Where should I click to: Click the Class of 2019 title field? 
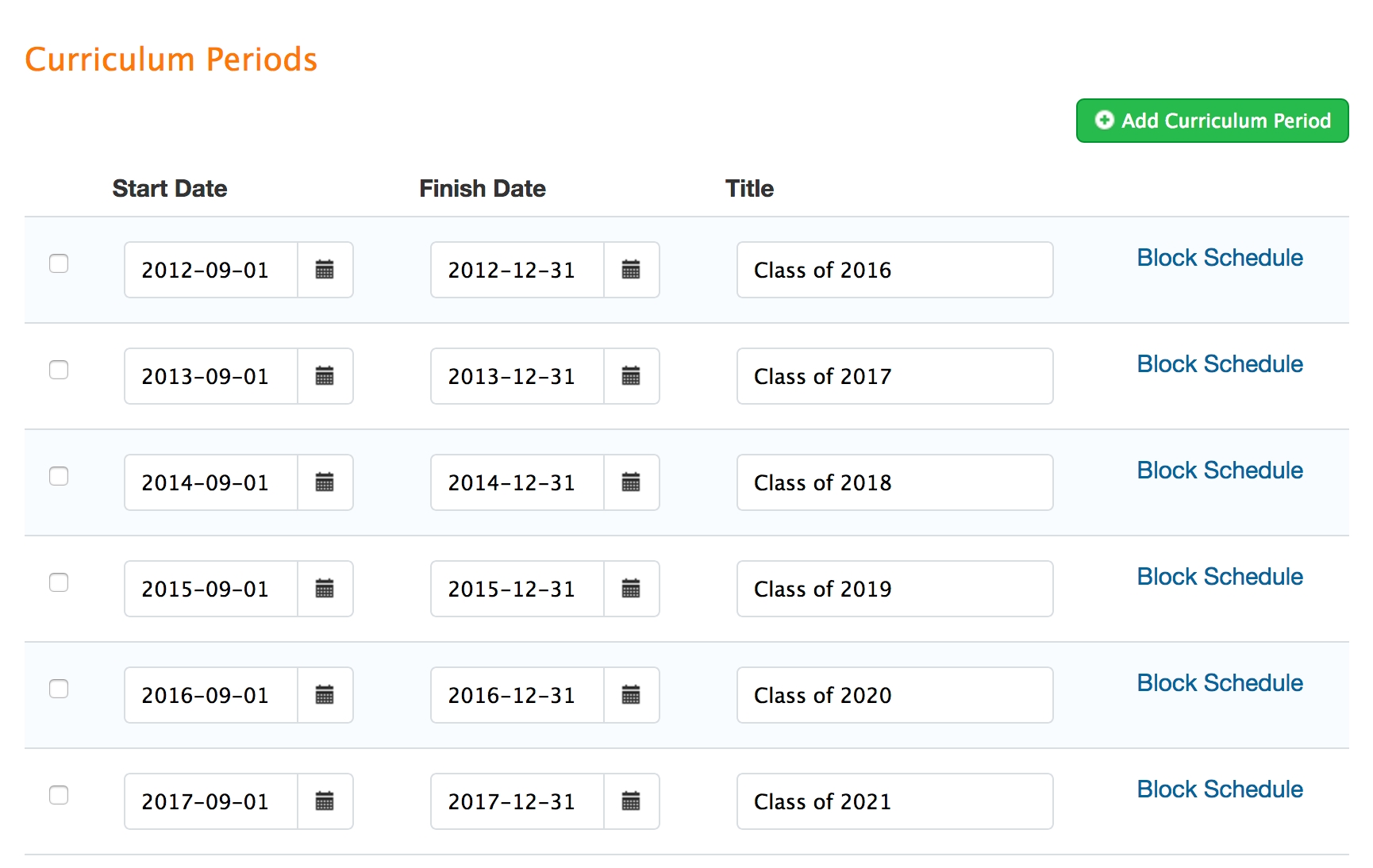click(894, 589)
